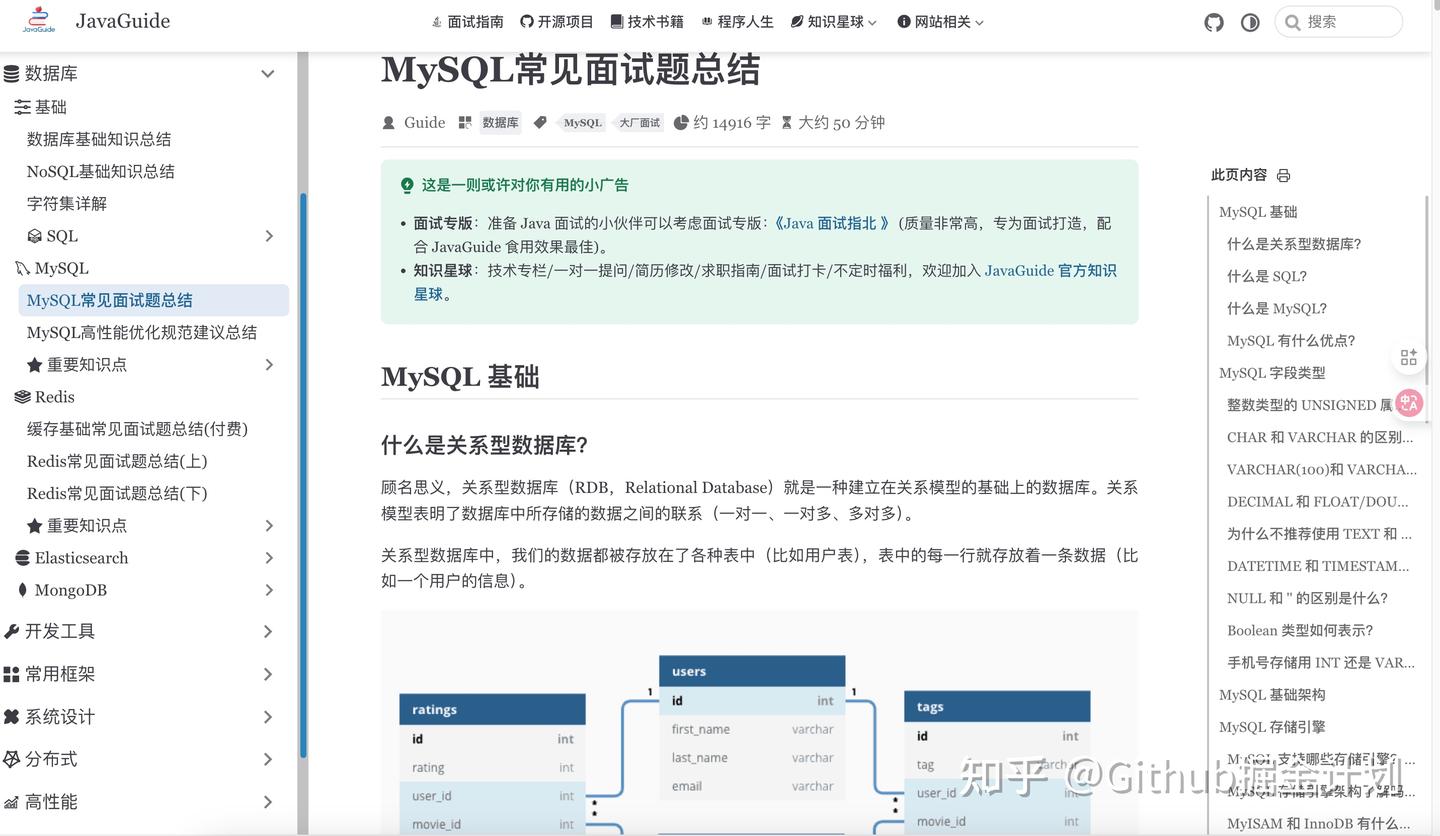Click inside the 搜索 search field

click(x=1340, y=21)
